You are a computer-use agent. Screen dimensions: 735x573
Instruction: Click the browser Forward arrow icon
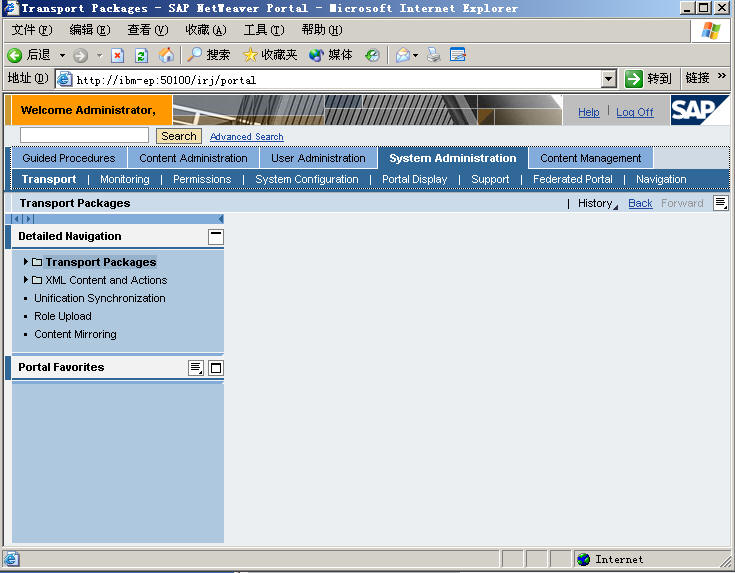[x=81, y=55]
